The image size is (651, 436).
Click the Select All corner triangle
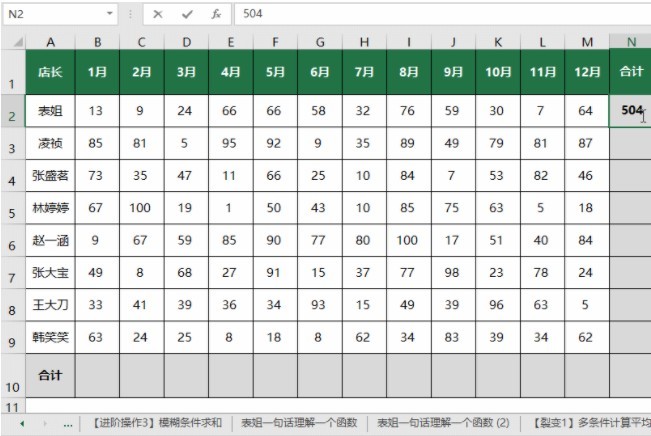click(17, 42)
